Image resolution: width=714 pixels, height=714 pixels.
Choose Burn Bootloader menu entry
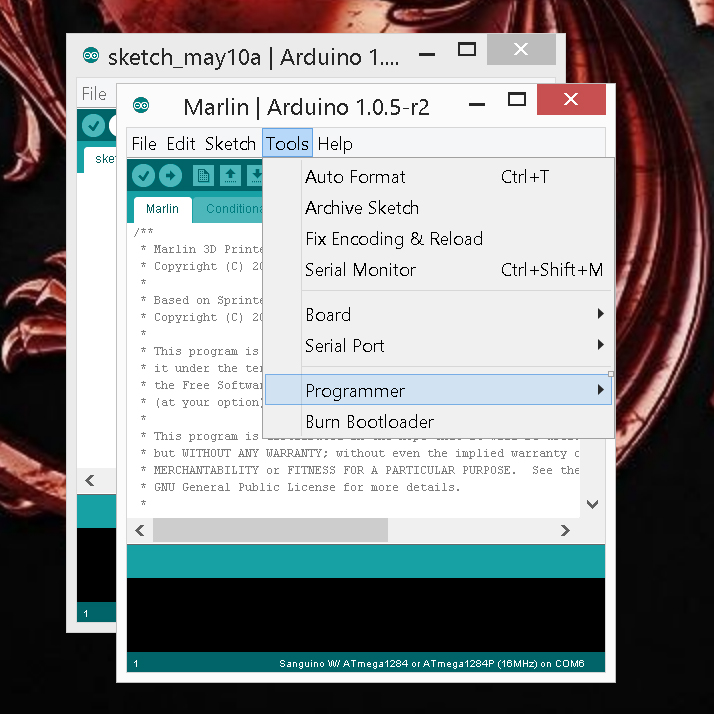click(369, 422)
